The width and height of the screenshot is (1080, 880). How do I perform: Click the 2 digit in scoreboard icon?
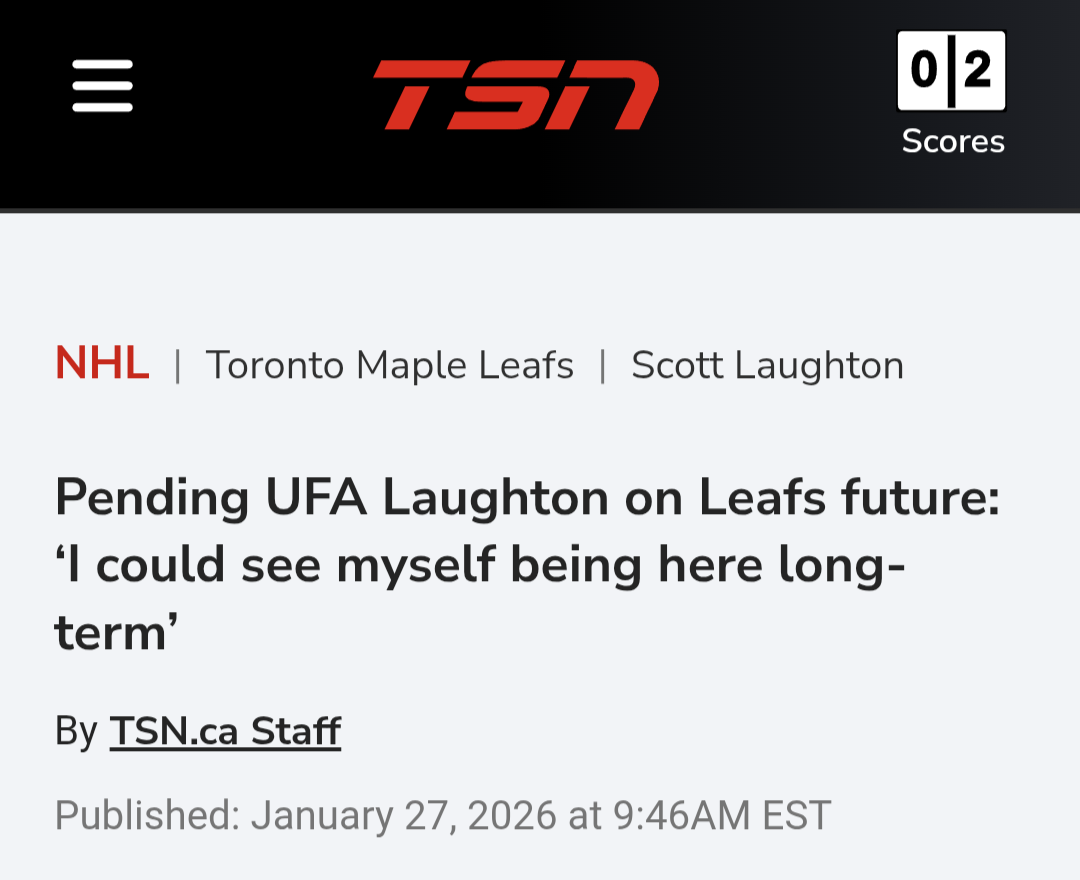click(977, 70)
